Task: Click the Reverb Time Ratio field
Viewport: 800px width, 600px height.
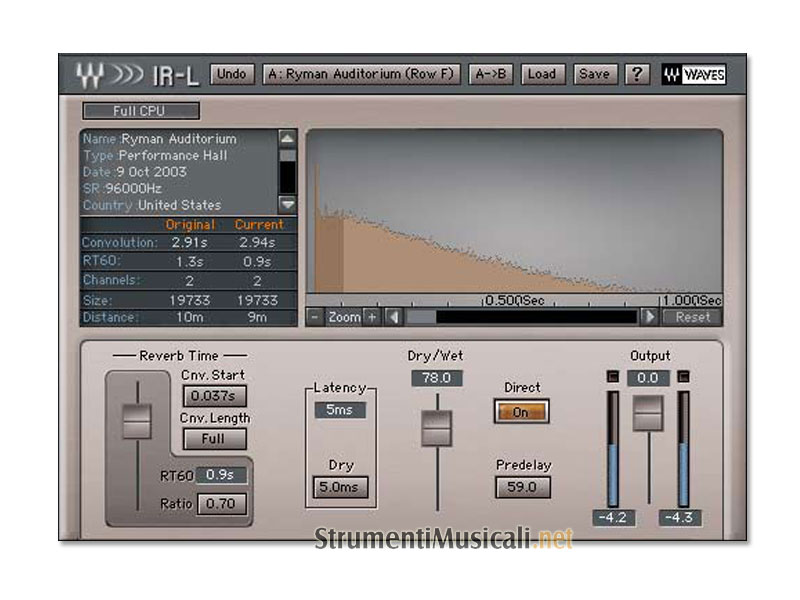Action: (x=221, y=504)
